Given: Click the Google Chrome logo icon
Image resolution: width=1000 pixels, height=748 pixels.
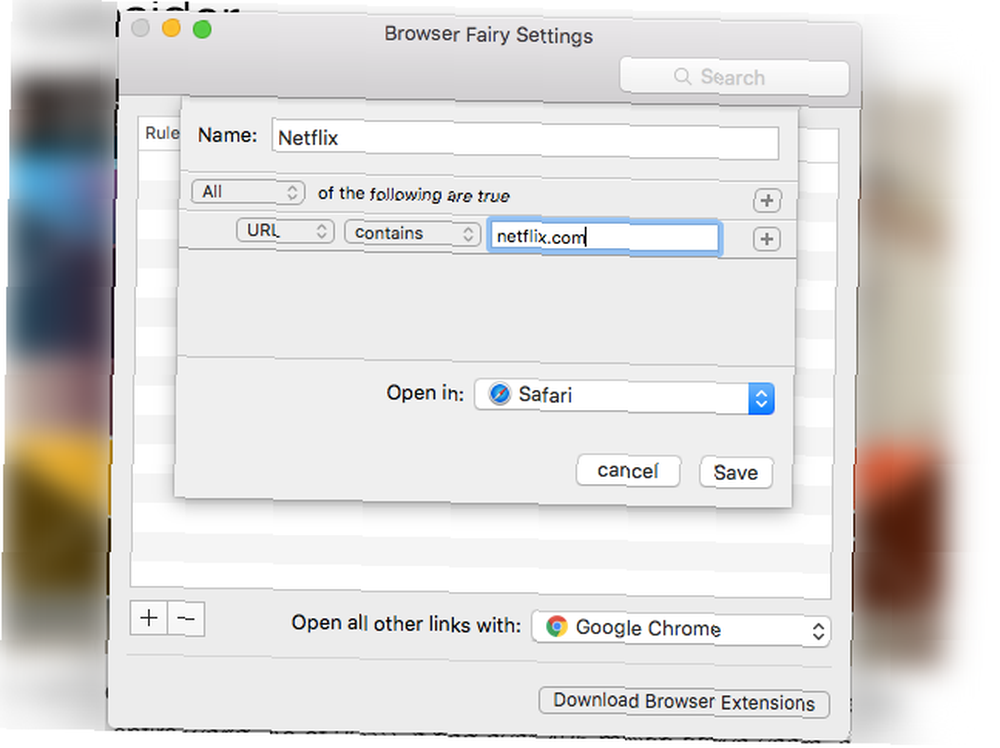Looking at the screenshot, I should pyautogui.click(x=556, y=627).
